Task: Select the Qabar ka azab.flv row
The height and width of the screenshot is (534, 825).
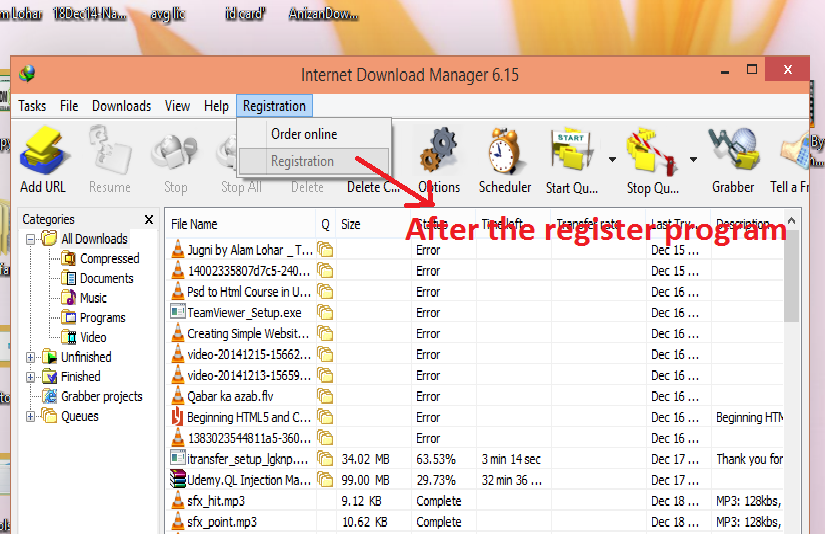Action: pos(476,396)
